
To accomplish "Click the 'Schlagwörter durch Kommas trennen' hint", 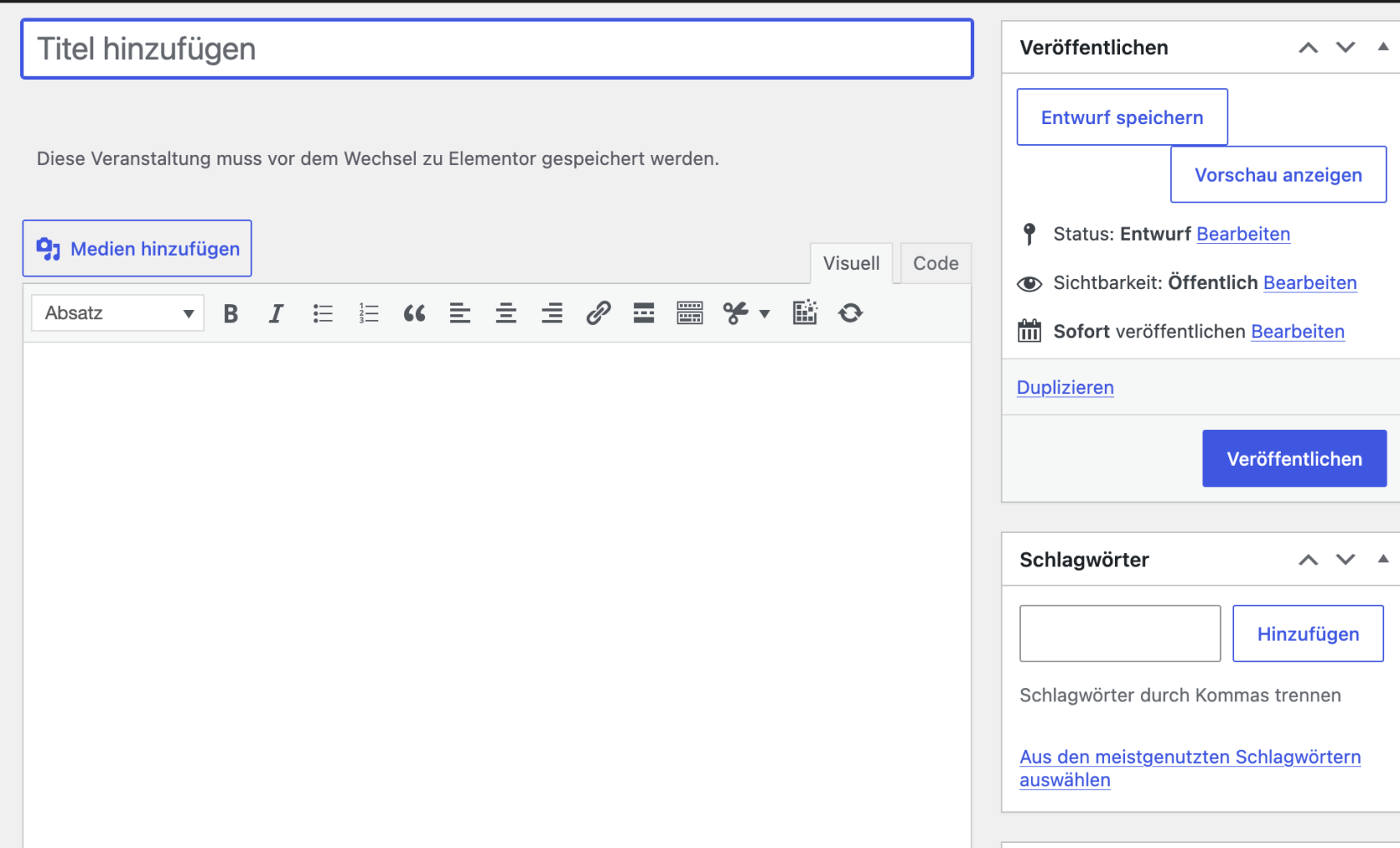I will coord(1180,696).
